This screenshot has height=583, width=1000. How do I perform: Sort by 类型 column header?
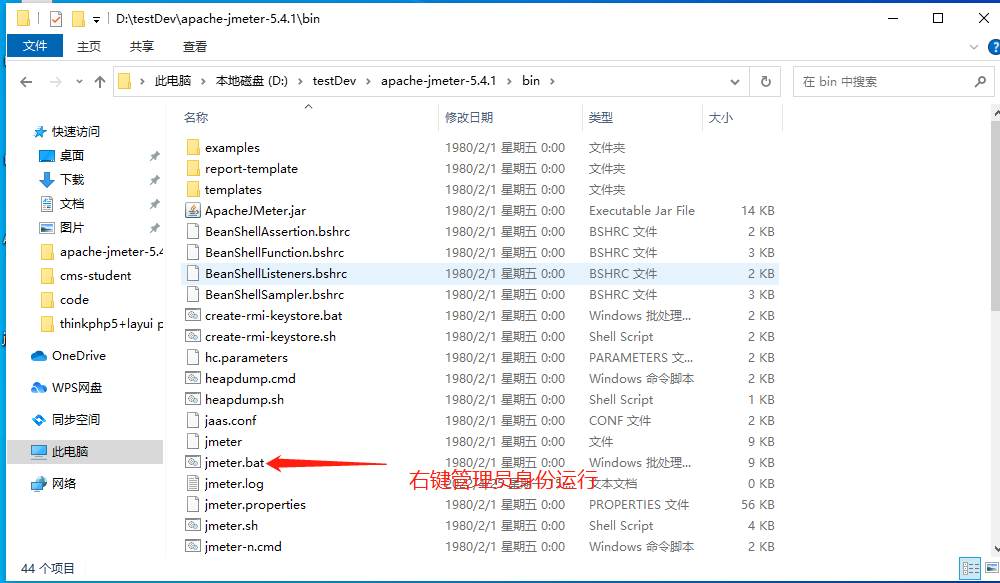(601, 117)
